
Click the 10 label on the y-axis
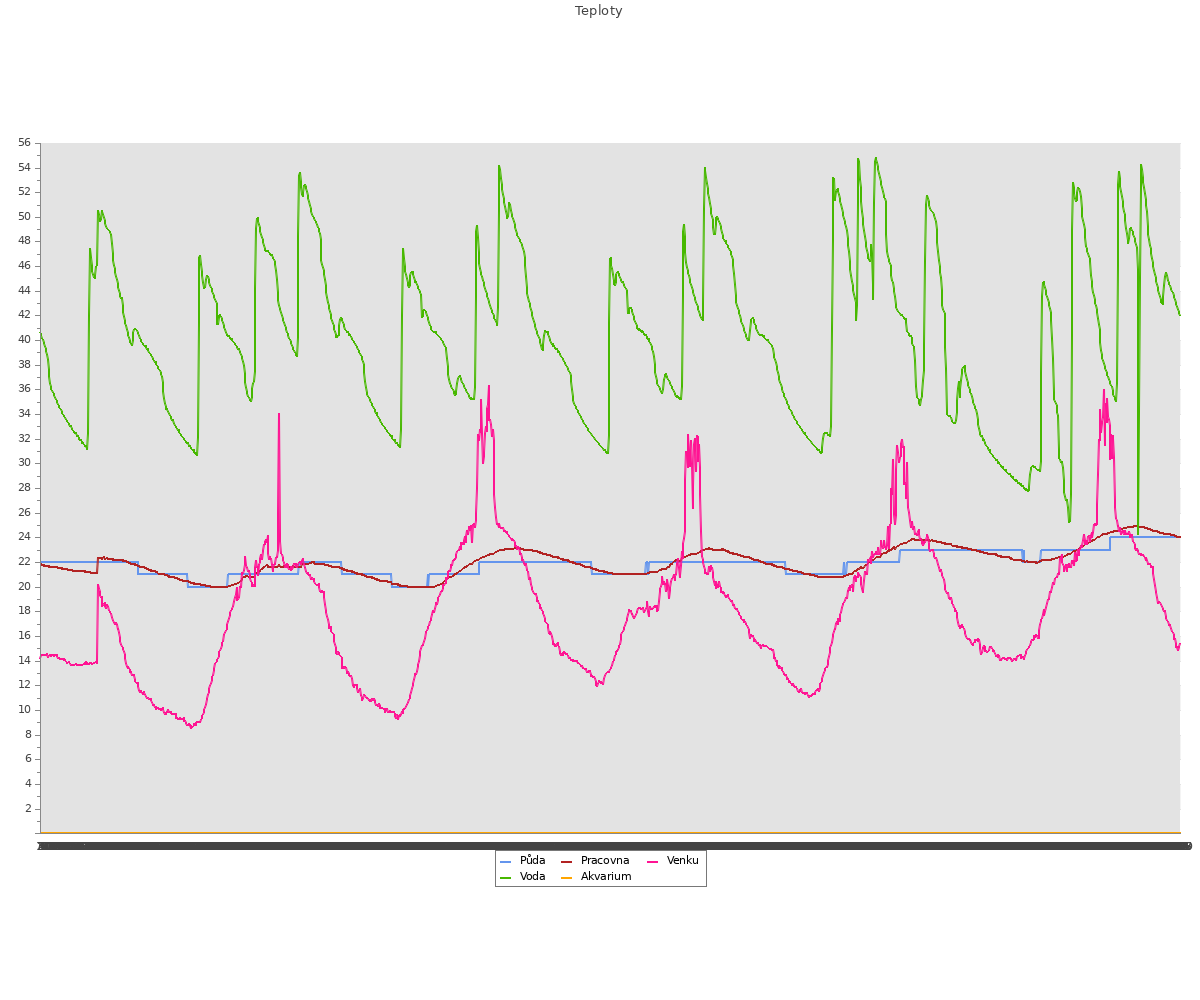[x=24, y=710]
